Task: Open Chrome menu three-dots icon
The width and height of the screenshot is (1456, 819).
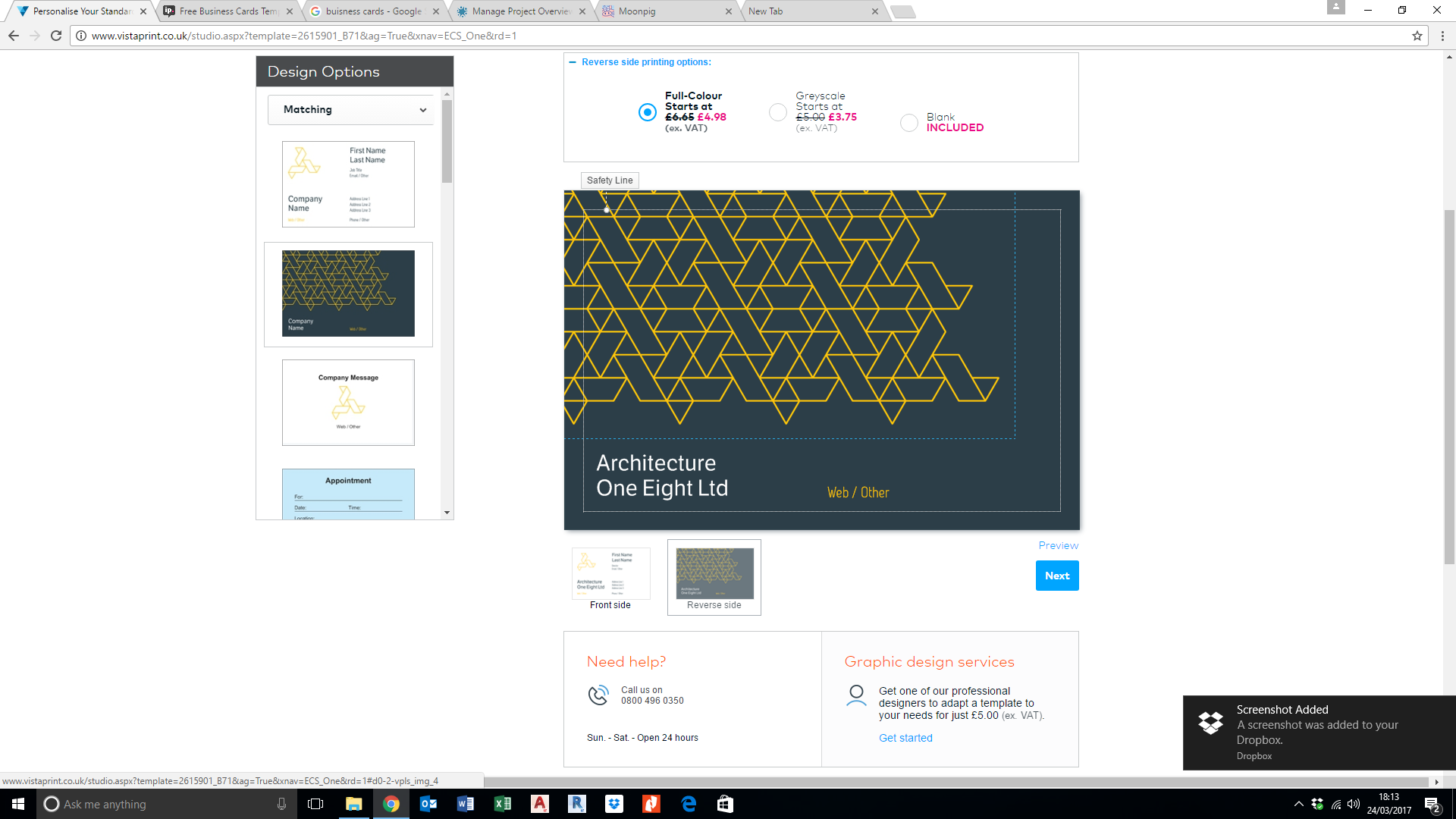Action: [x=1442, y=36]
